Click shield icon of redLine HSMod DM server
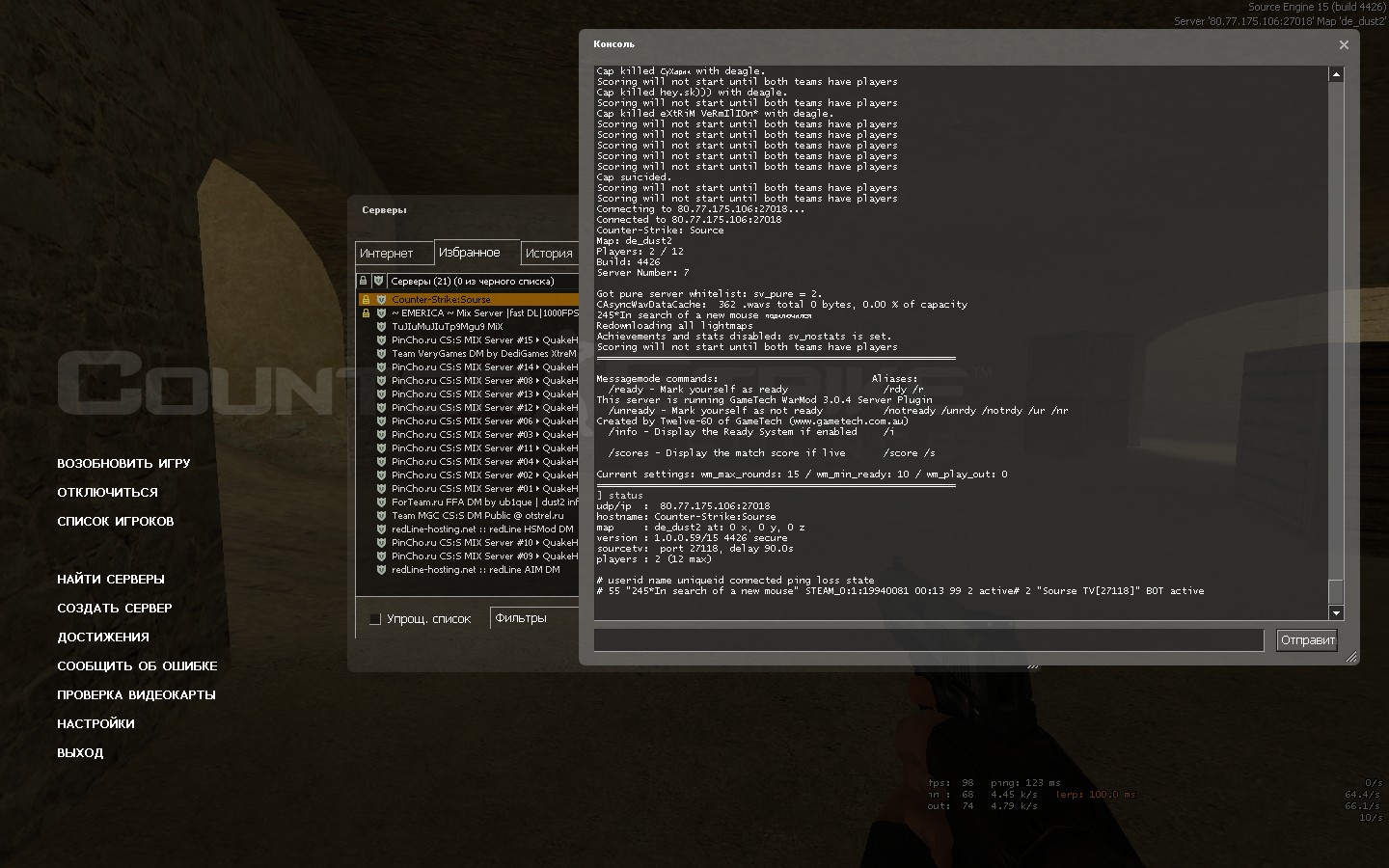The width and height of the screenshot is (1389, 868). click(x=381, y=529)
